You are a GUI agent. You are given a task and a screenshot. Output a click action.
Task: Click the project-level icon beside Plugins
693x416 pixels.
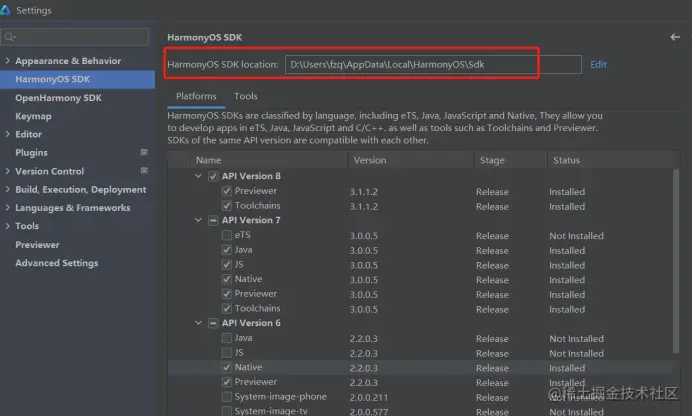click(144, 152)
